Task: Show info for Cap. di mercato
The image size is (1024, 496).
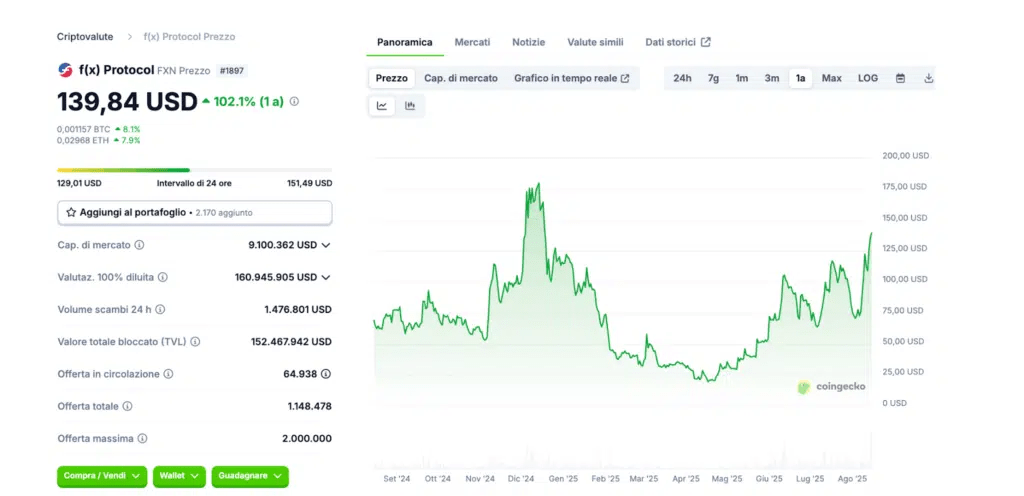Action: coord(139,245)
